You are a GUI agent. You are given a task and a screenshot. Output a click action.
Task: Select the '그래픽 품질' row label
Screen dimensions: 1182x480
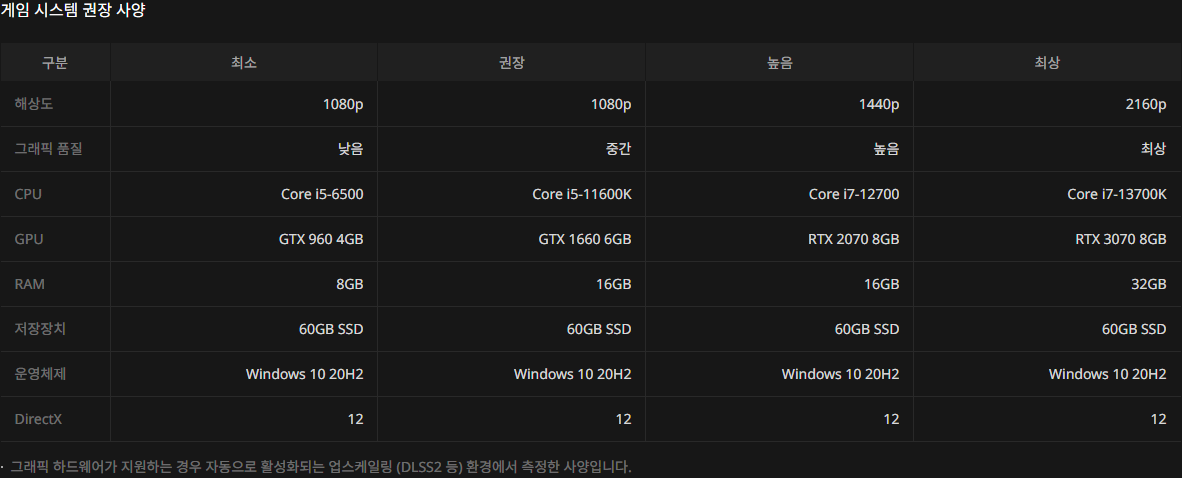click(x=48, y=149)
